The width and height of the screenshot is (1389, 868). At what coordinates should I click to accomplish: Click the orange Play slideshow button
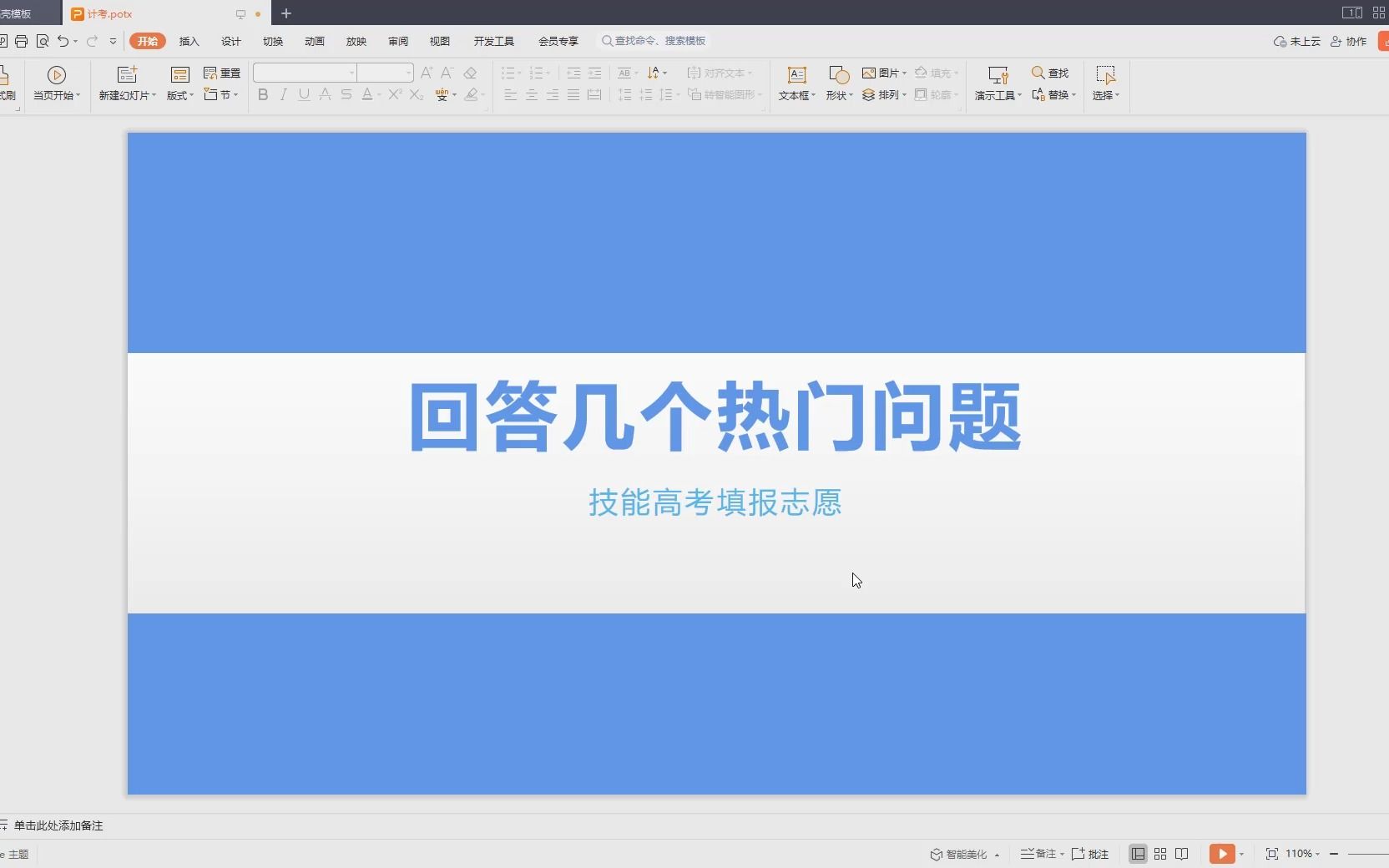coord(1222,854)
